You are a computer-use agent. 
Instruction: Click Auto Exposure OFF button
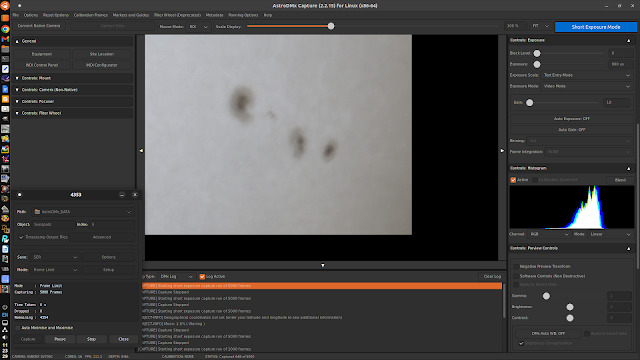571,119
